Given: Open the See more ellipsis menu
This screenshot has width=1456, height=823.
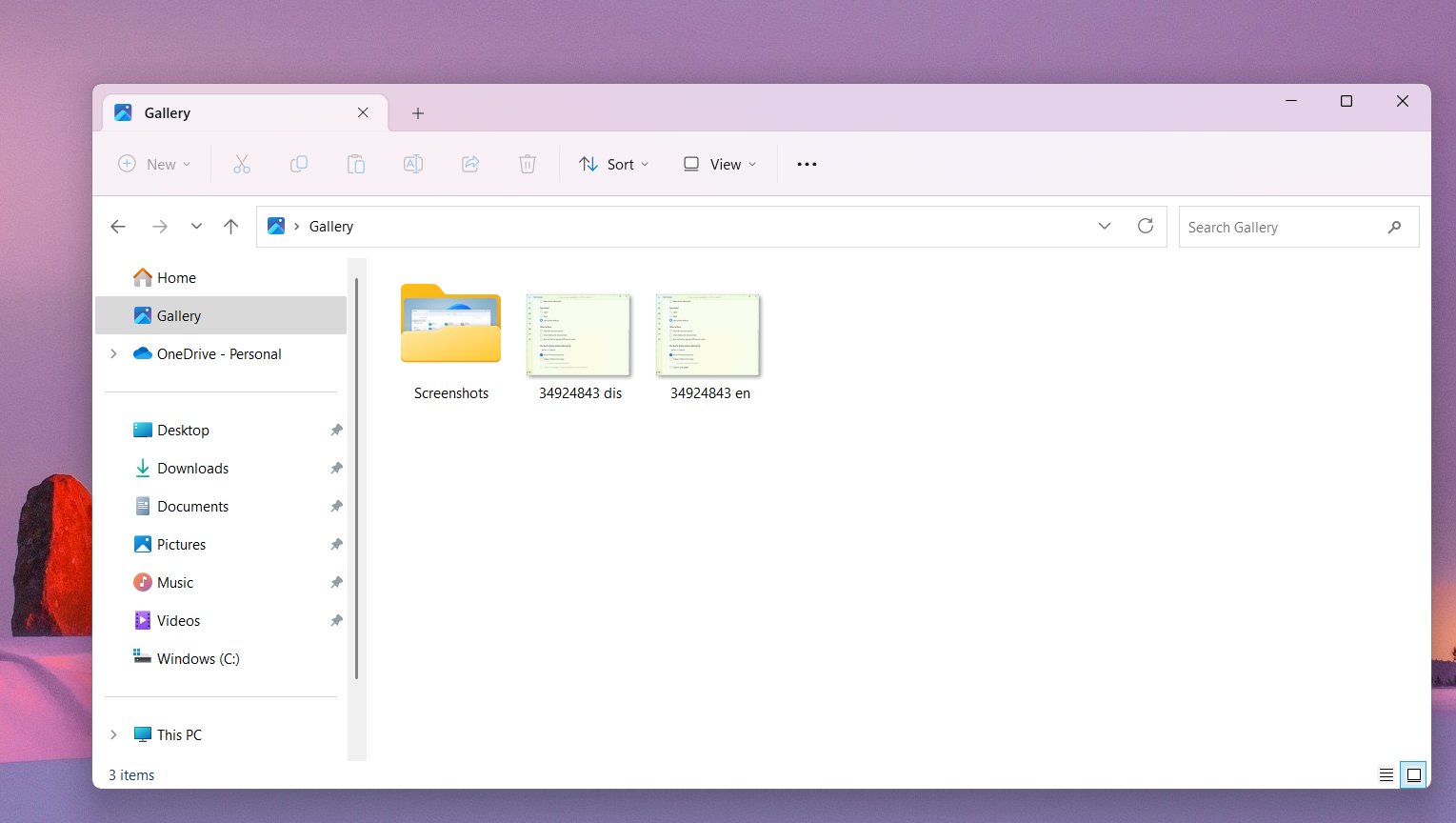Looking at the screenshot, I should [807, 164].
